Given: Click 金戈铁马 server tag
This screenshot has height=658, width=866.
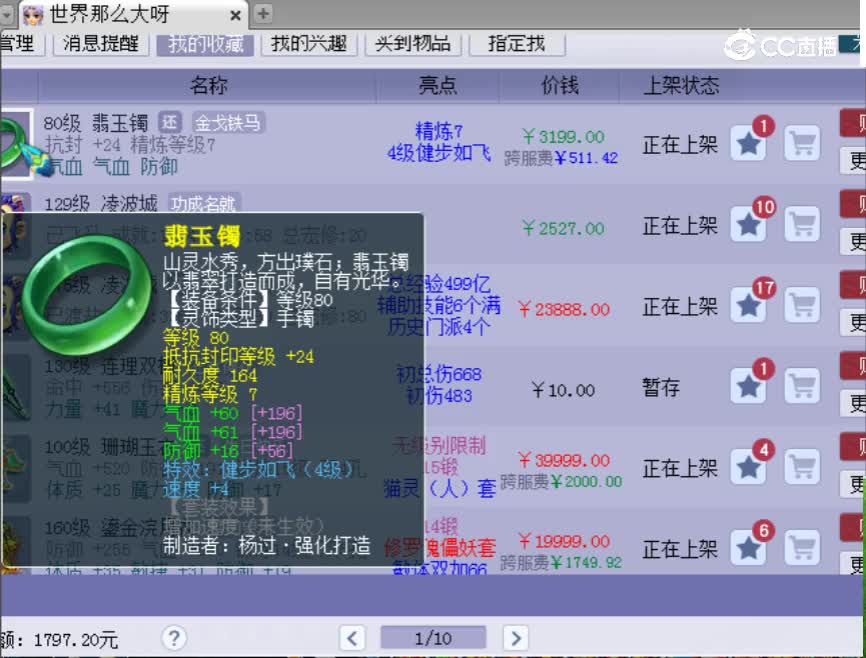Looking at the screenshot, I should coord(228,123).
